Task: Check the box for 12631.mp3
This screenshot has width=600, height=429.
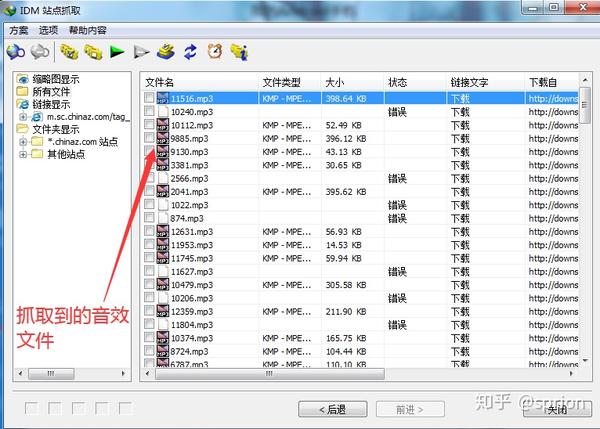Action: pyautogui.click(x=149, y=231)
